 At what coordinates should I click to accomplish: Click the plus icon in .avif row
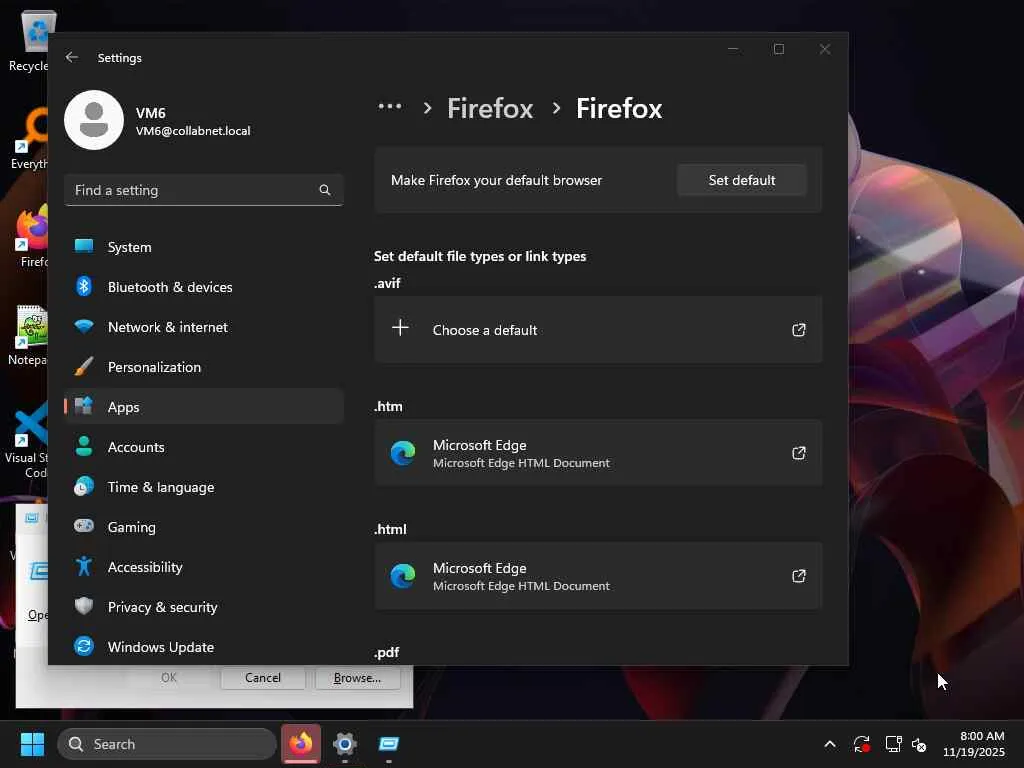400,328
